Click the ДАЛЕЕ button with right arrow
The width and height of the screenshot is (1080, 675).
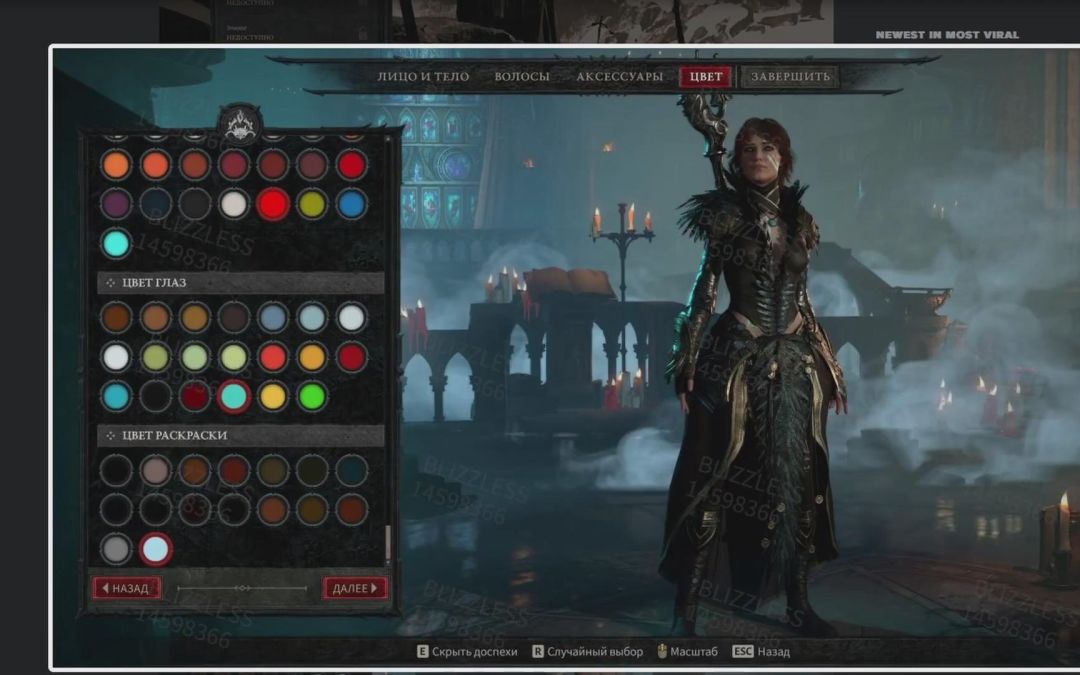click(x=355, y=588)
